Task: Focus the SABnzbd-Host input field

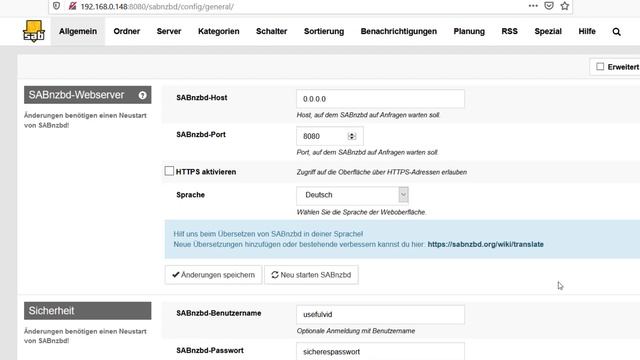Action: coord(380,99)
